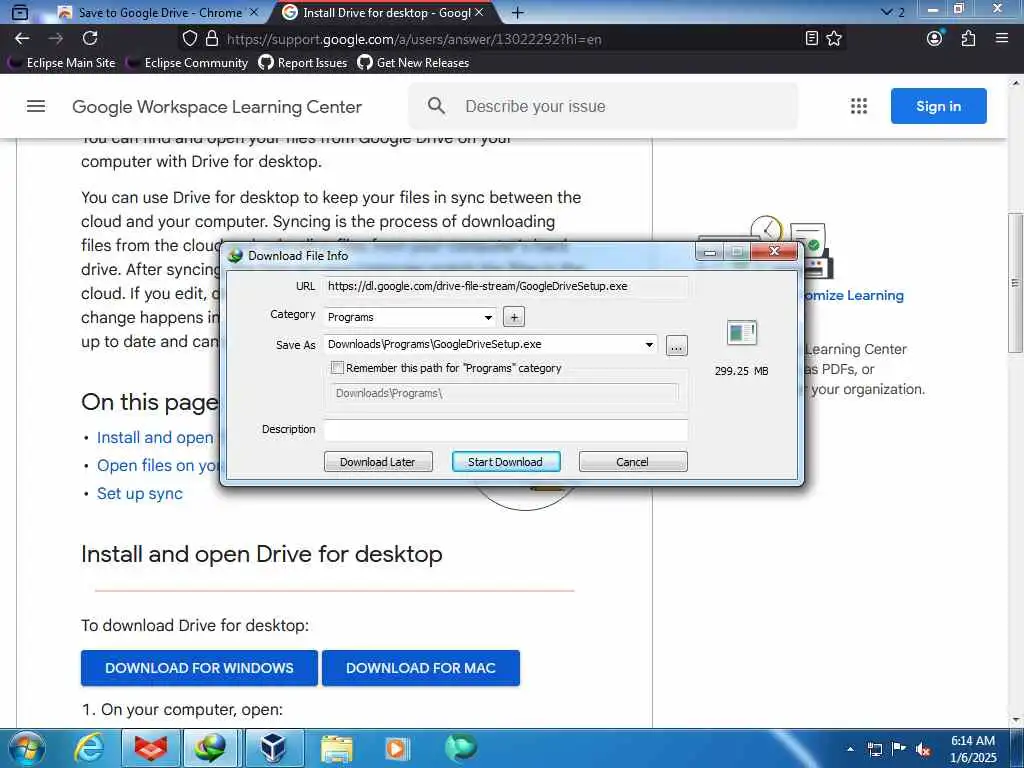1024x768 pixels.
Task: Click the Windows Start orb
Action: [x=26, y=748]
